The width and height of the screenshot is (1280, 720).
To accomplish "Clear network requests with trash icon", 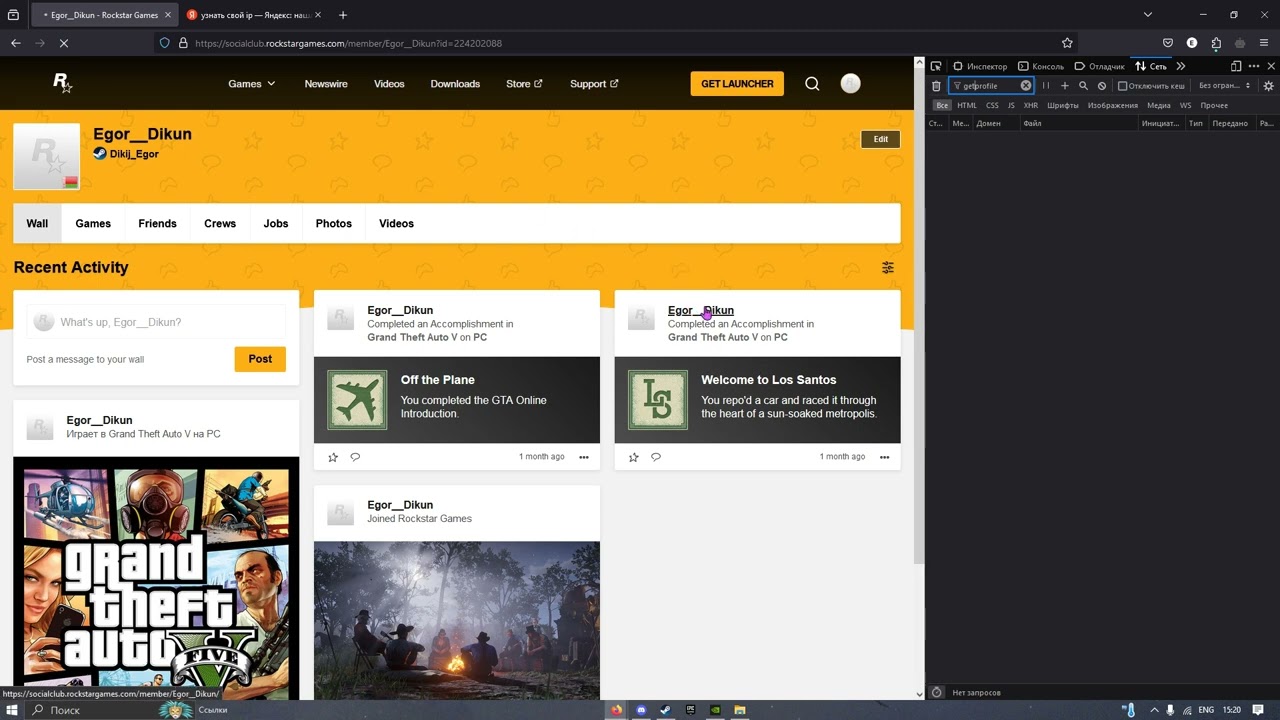I will [x=936, y=86].
